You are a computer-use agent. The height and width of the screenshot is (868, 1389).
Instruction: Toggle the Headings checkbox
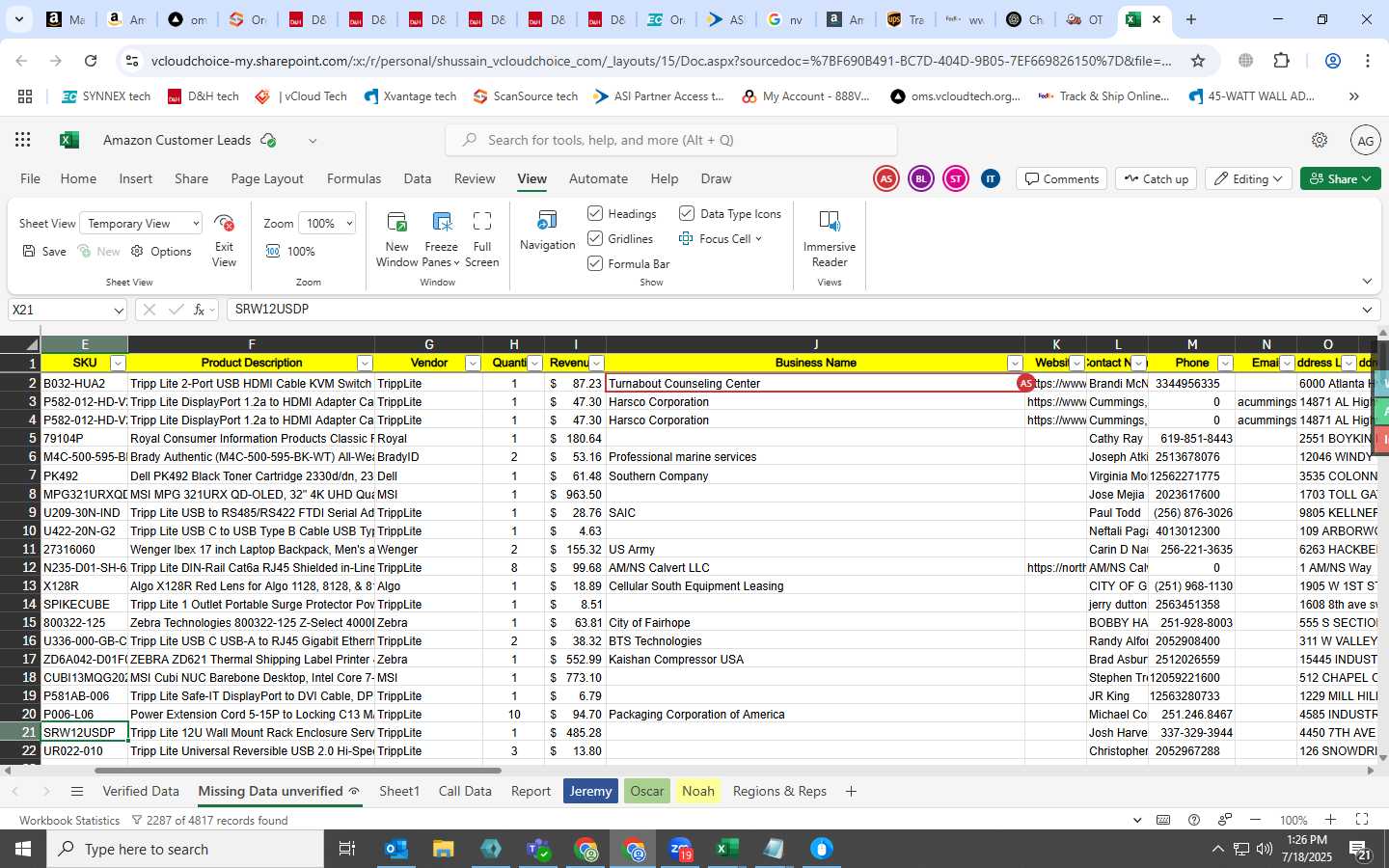pos(595,213)
